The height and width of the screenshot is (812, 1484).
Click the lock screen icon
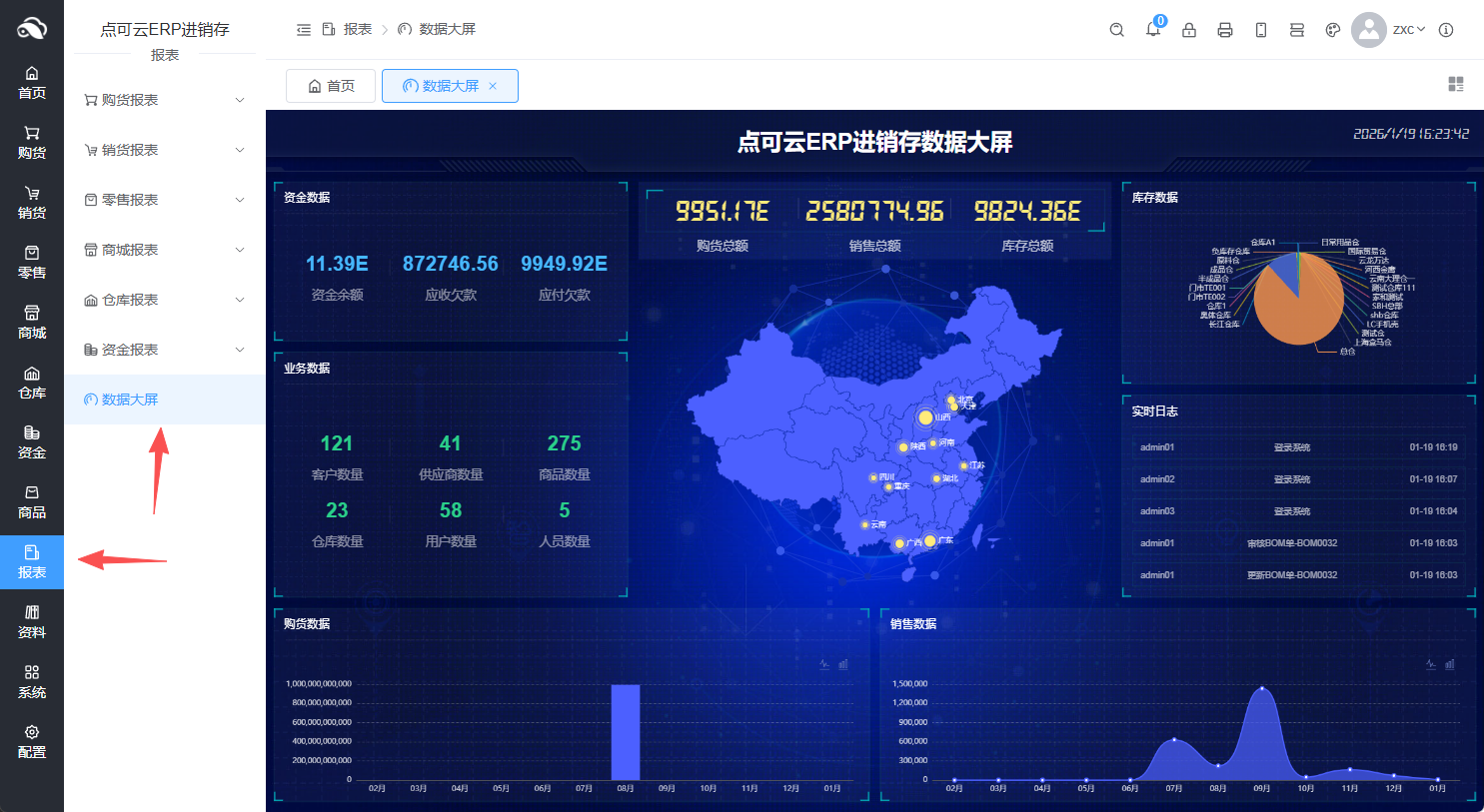click(1189, 30)
